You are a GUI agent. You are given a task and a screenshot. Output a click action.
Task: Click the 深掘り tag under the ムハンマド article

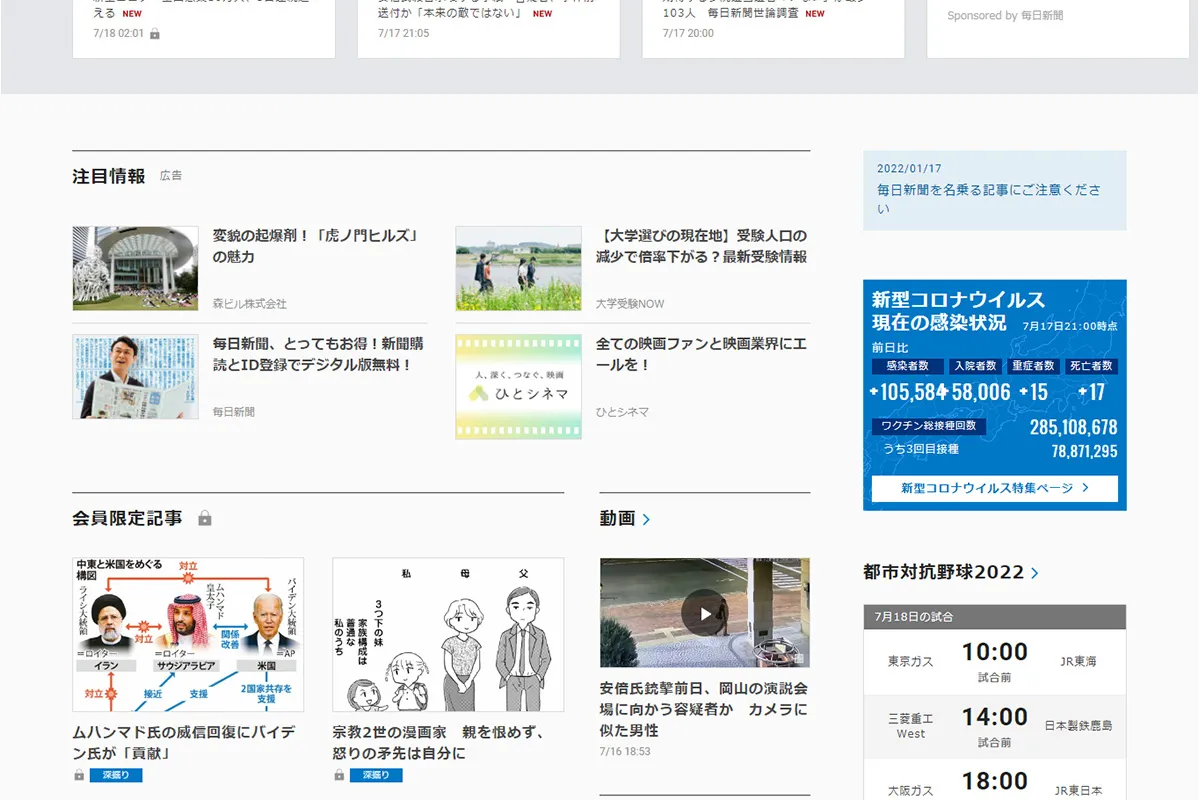click(118, 774)
